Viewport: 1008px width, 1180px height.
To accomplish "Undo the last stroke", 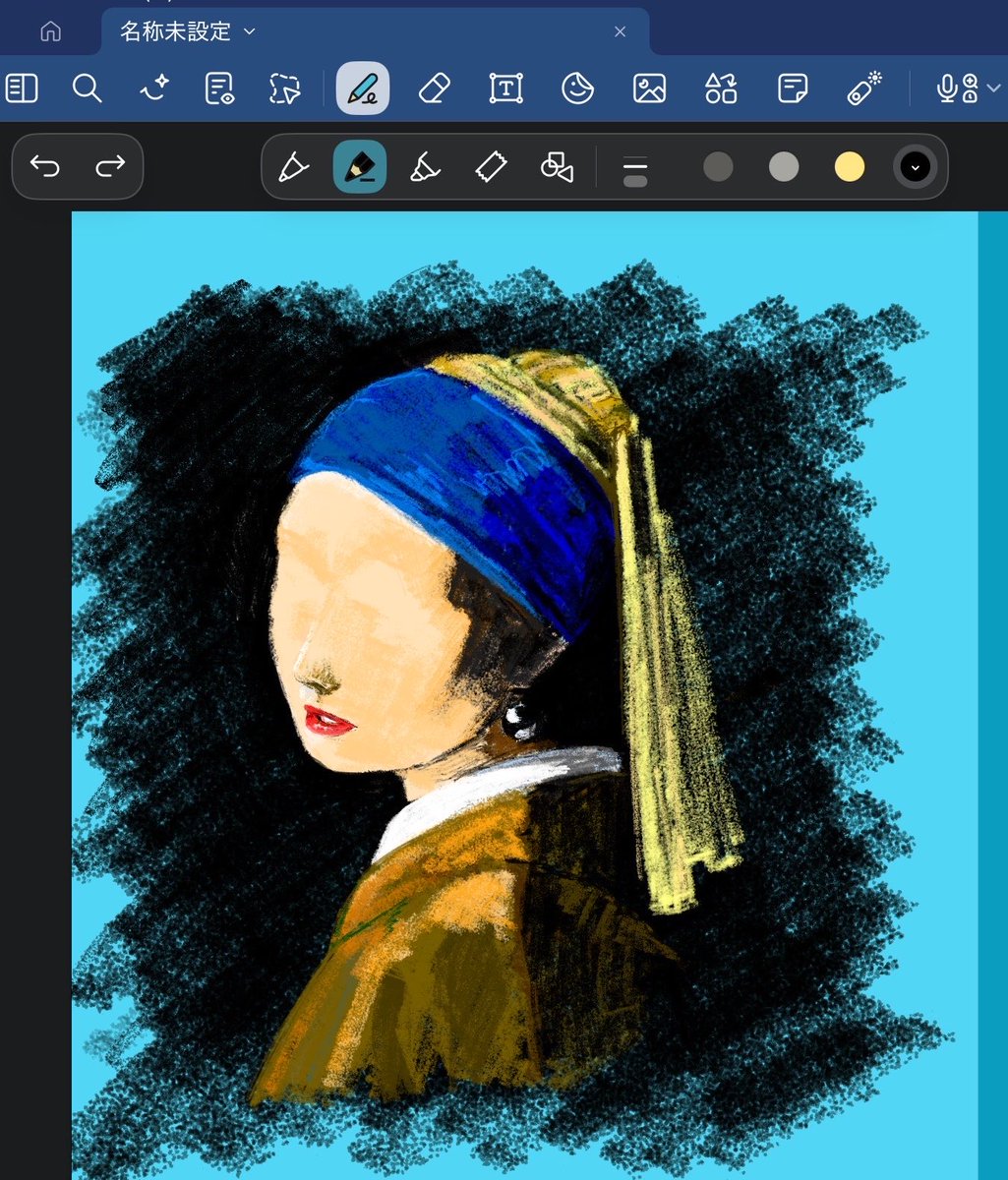I will pos(45,166).
